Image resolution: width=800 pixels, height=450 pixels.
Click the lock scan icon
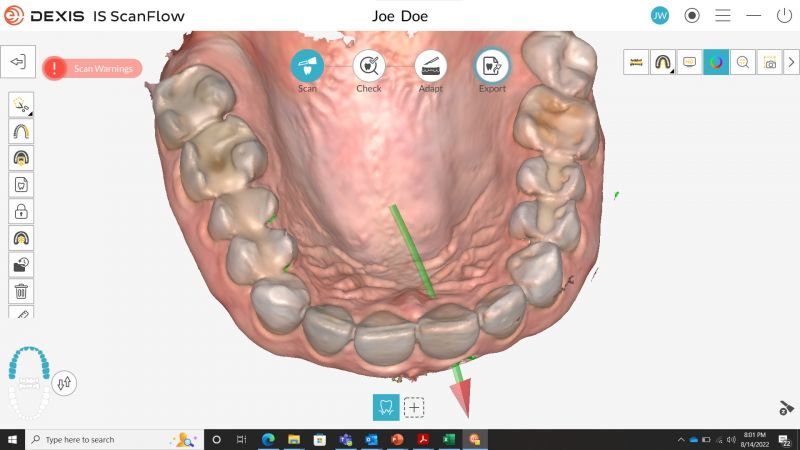tap(21, 211)
